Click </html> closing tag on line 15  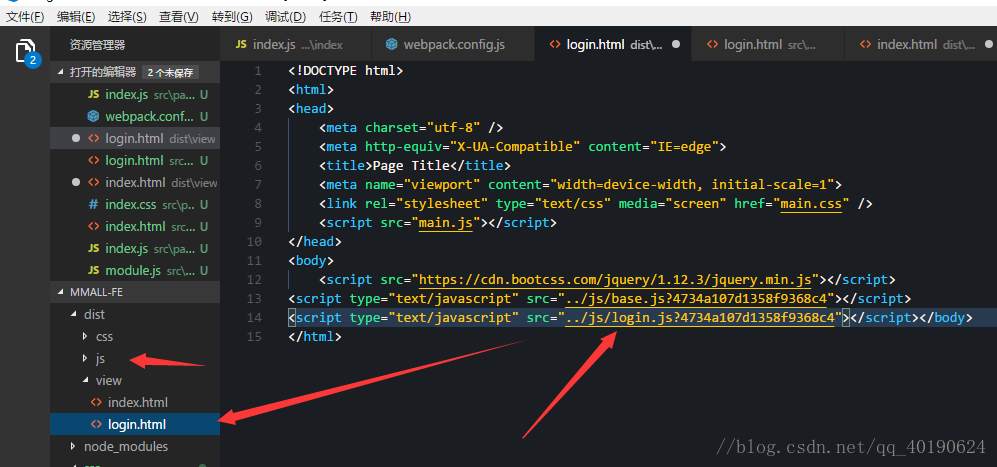point(315,336)
